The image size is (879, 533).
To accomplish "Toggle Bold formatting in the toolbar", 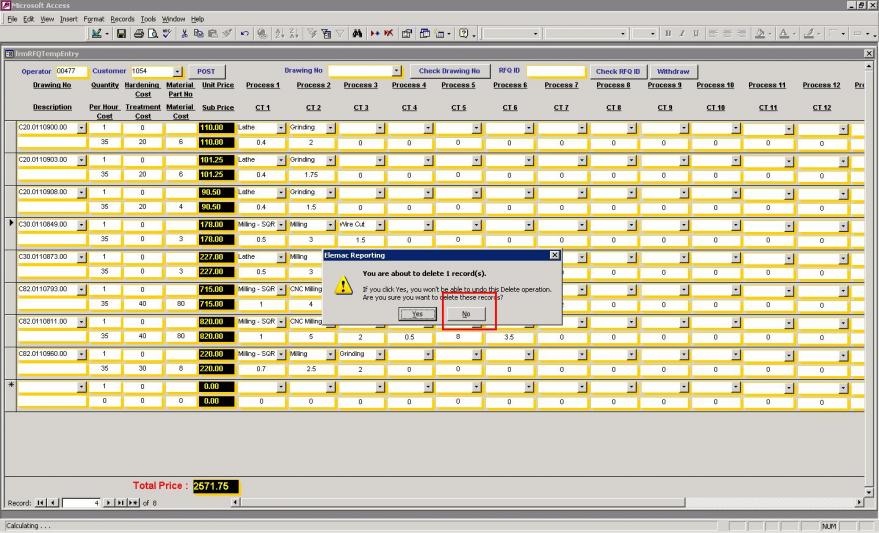I will pyautogui.click(x=666, y=34).
